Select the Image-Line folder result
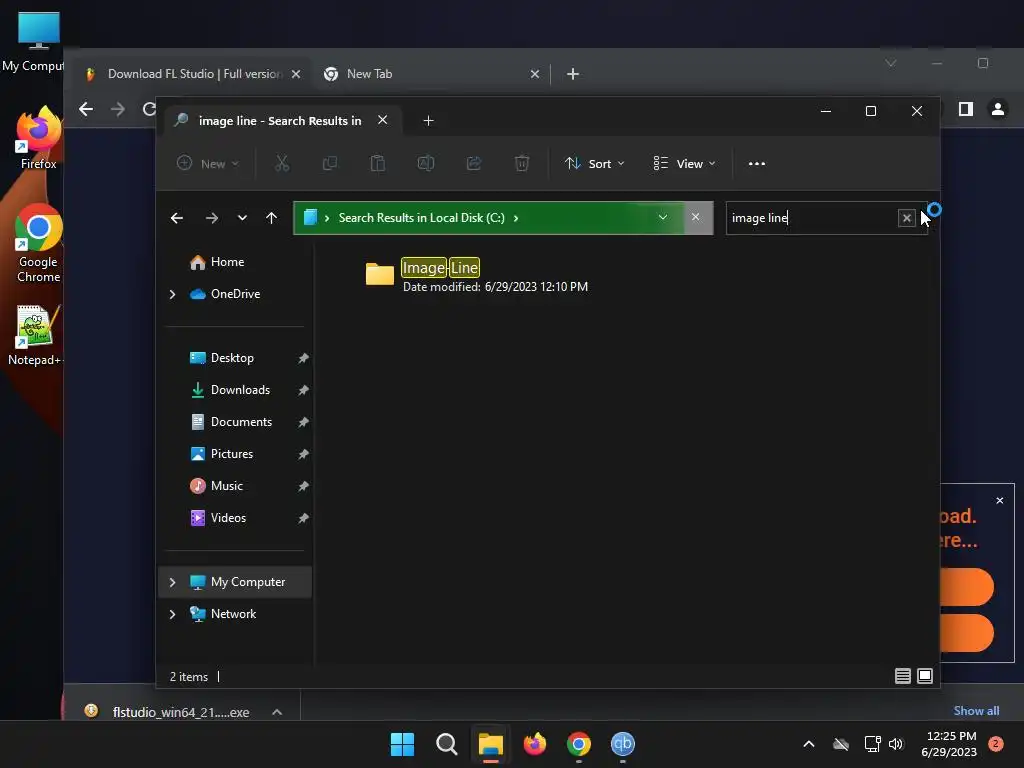Viewport: 1024px width, 768px height. tap(477, 275)
